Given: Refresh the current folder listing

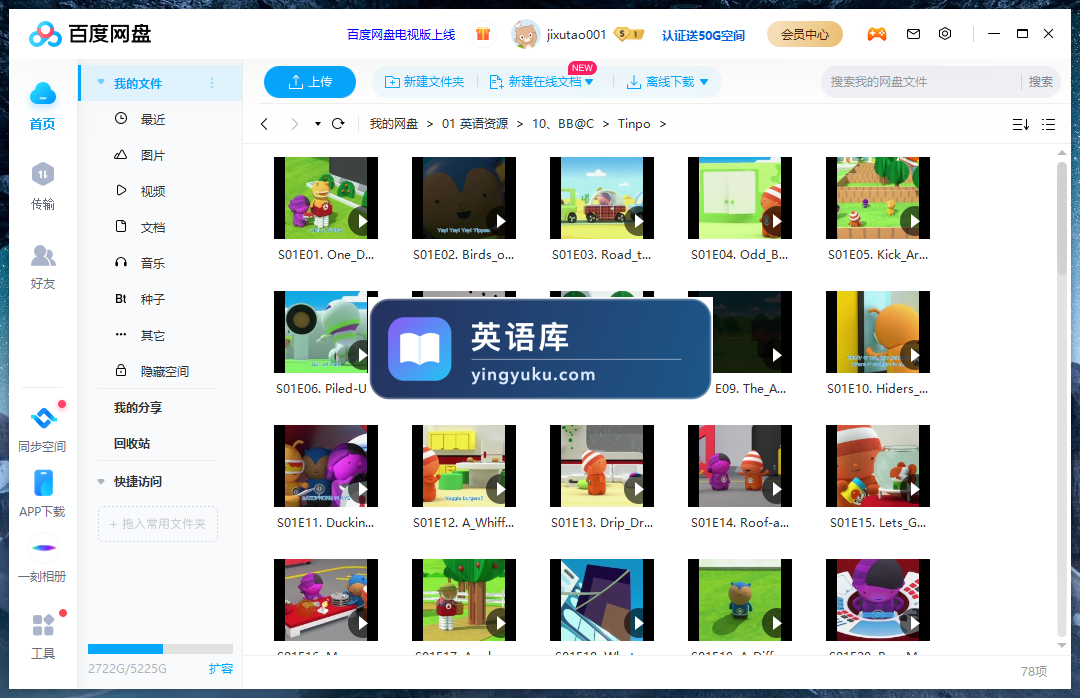Looking at the screenshot, I should pos(338,124).
